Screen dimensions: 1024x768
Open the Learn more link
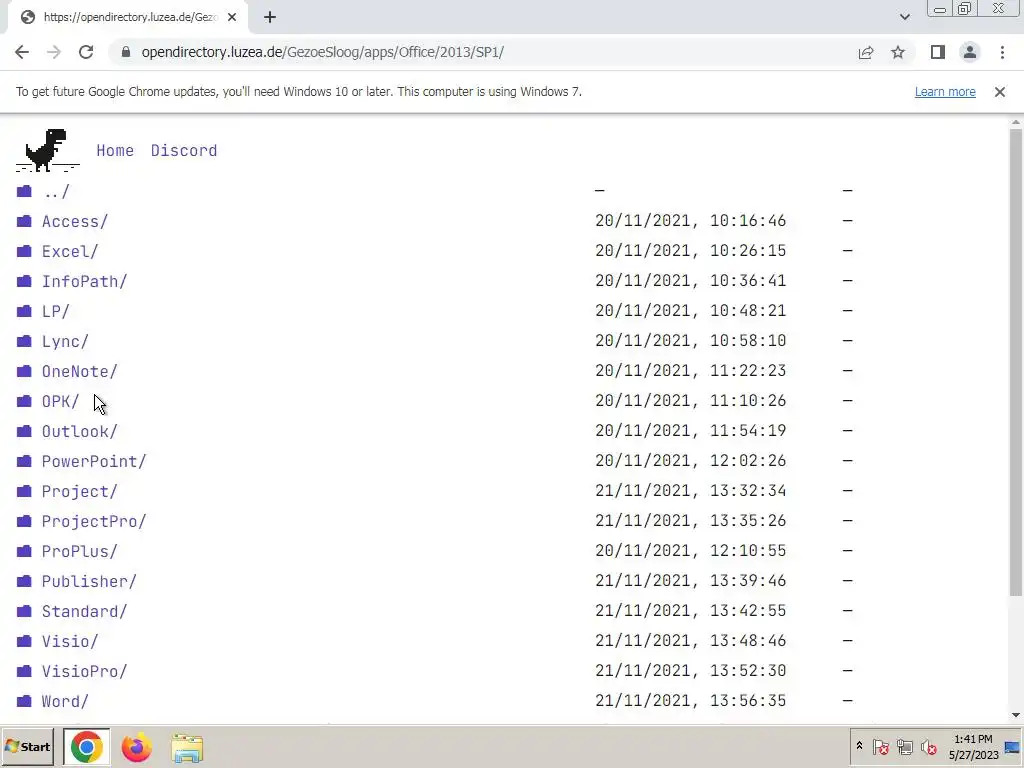[945, 92]
